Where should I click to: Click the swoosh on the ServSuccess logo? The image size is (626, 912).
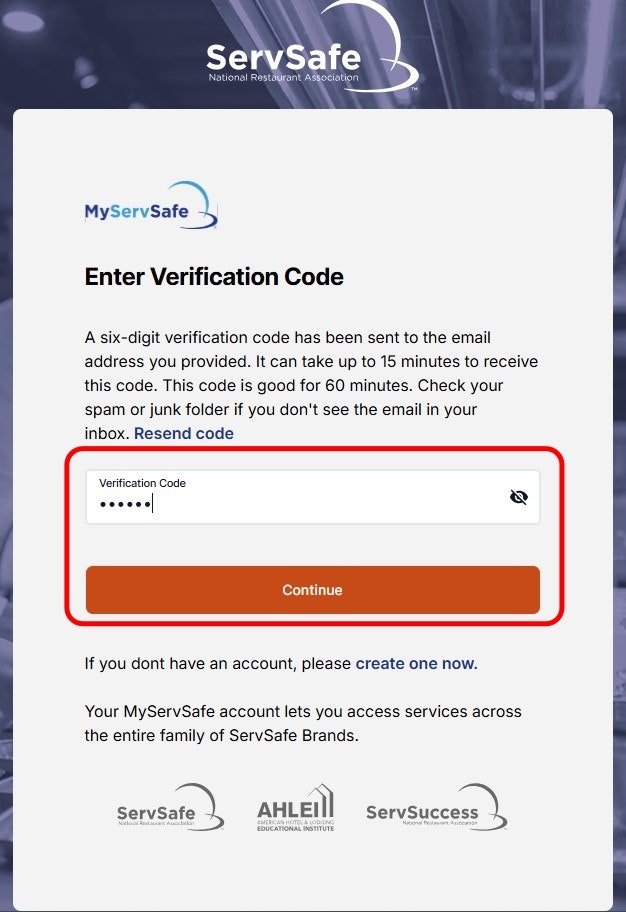pos(490,802)
